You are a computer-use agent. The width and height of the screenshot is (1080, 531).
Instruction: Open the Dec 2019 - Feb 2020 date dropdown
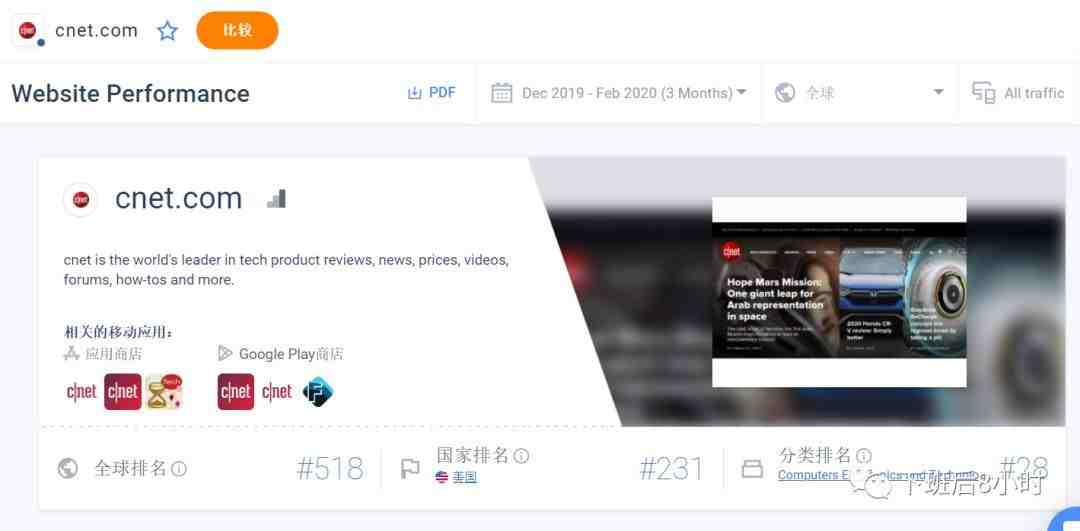(634, 93)
